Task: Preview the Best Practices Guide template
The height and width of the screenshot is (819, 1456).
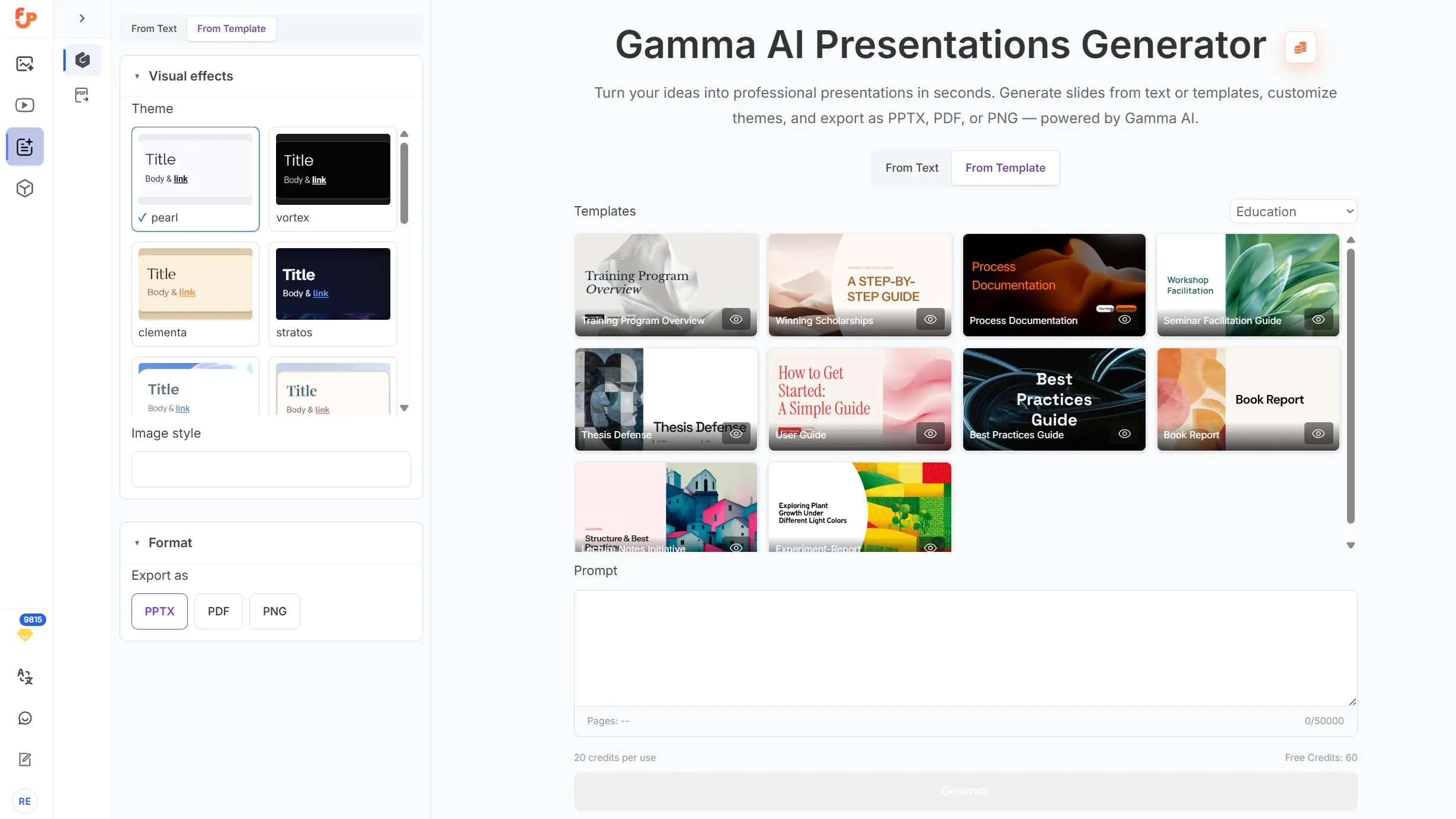Action: (1124, 433)
